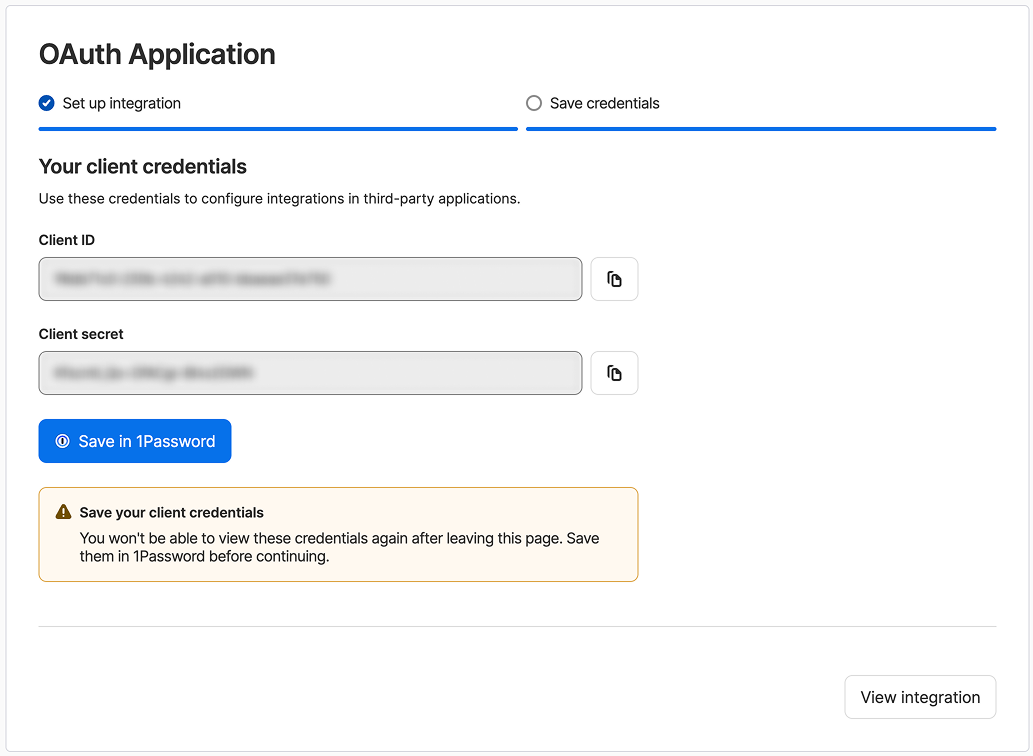Select the Save credentials radio circle

[533, 103]
